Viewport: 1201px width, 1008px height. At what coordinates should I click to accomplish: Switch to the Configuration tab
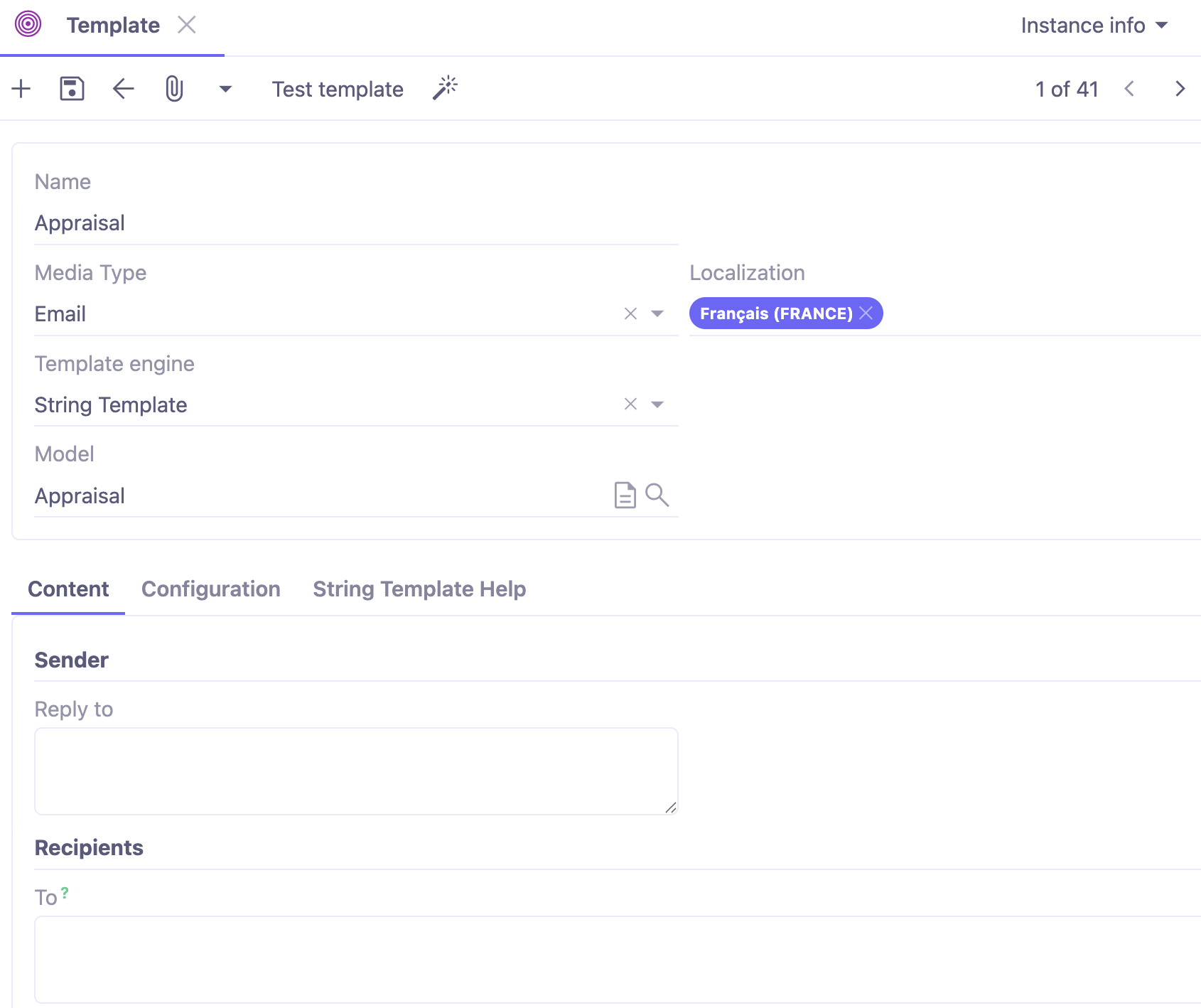coord(211,589)
